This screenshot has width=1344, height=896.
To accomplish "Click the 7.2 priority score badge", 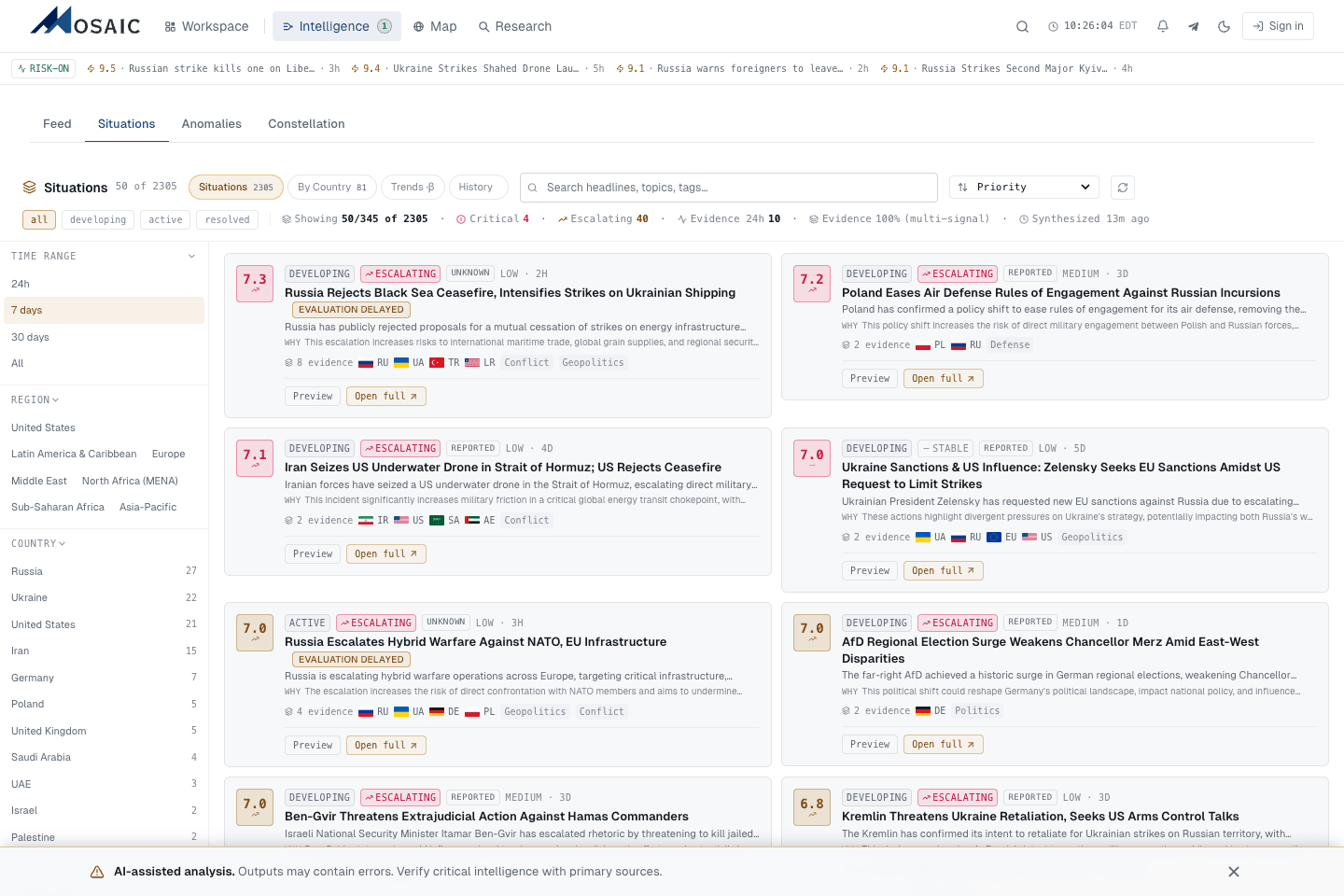I will [812, 282].
